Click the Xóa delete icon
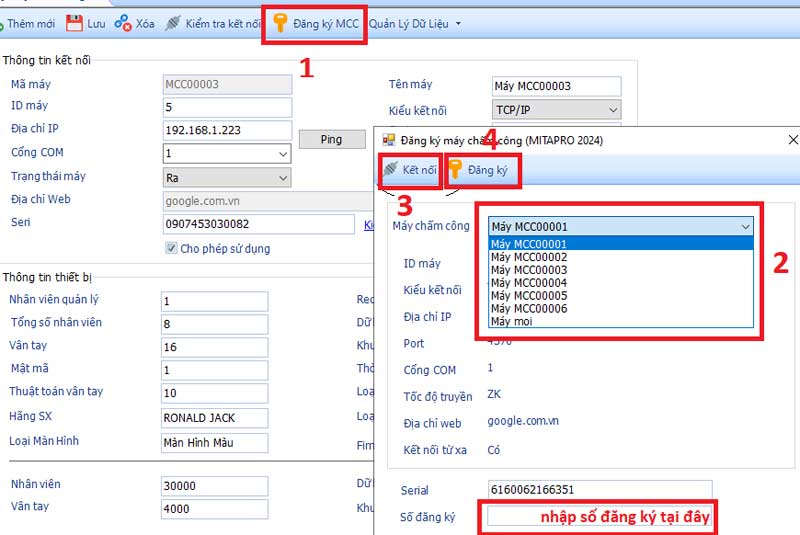This screenshot has width=800, height=535. pos(123,22)
